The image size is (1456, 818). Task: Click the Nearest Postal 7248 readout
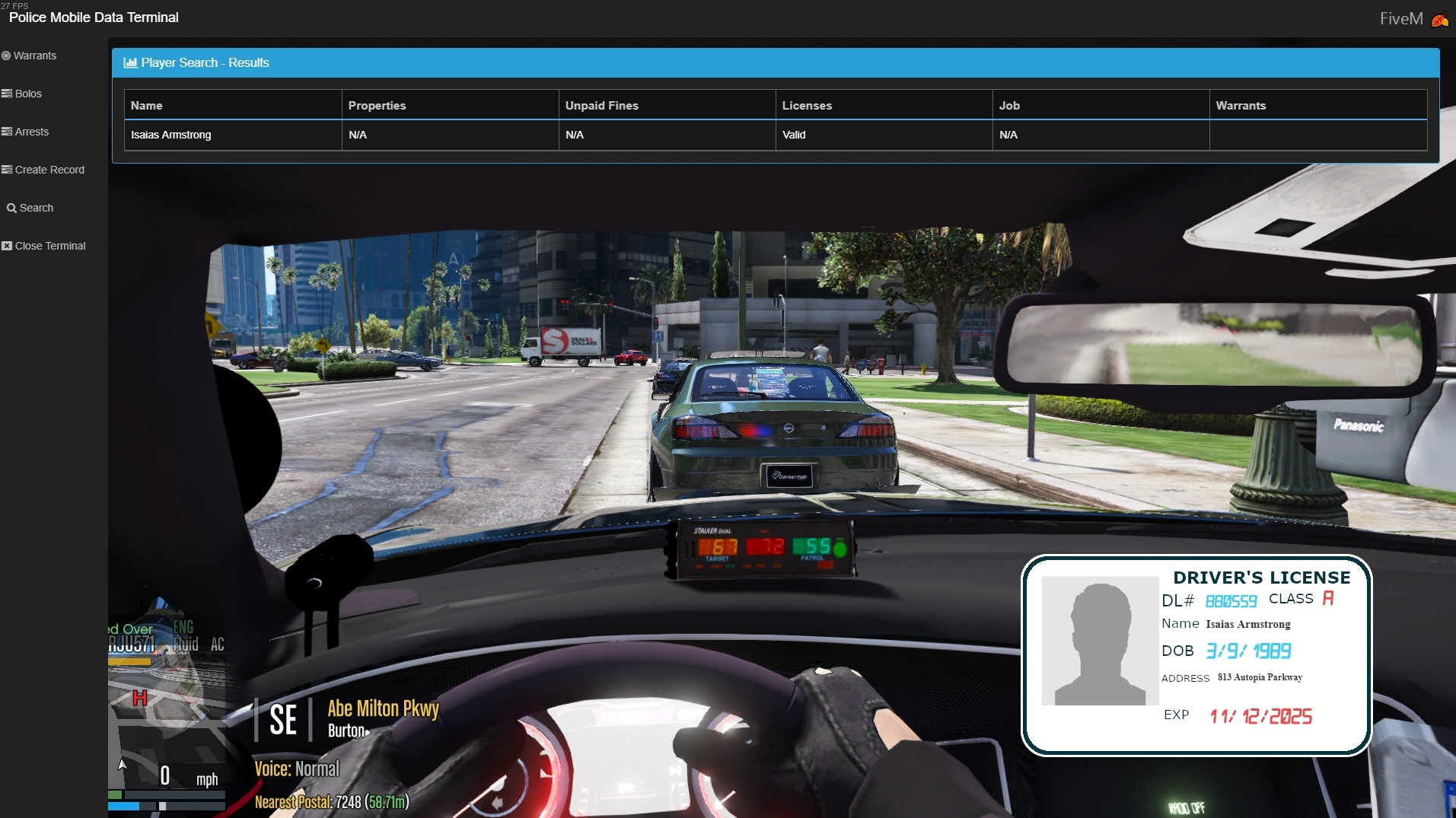click(x=332, y=802)
